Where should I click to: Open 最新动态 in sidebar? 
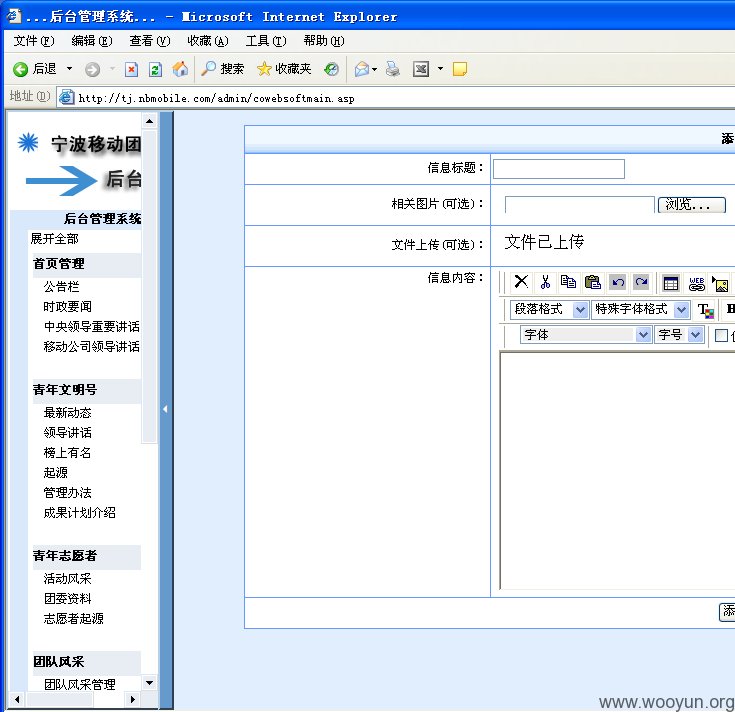click(x=68, y=412)
